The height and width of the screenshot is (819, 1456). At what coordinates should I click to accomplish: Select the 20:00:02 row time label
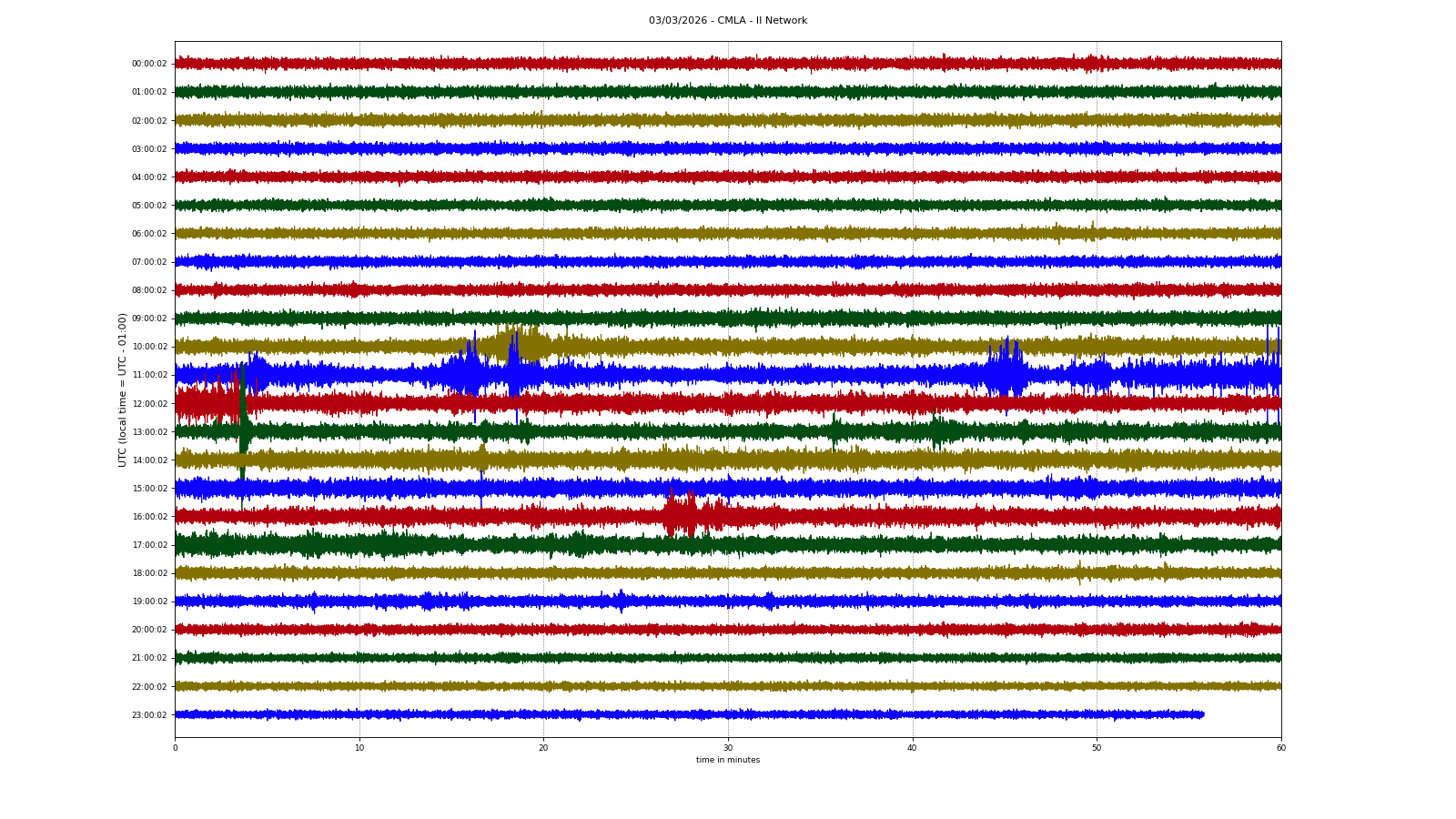pyautogui.click(x=149, y=630)
